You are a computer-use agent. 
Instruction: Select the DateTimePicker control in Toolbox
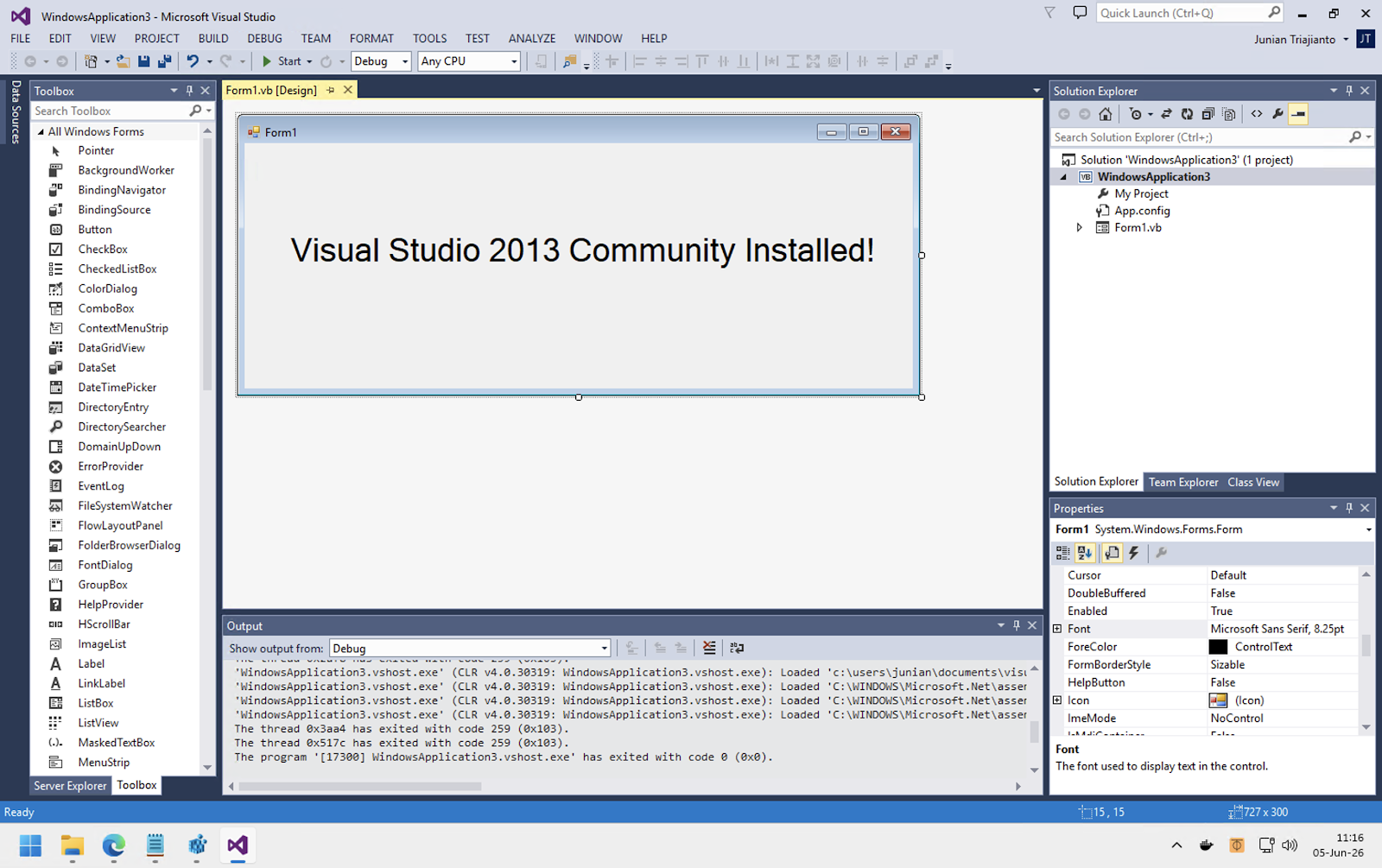(117, 388)
